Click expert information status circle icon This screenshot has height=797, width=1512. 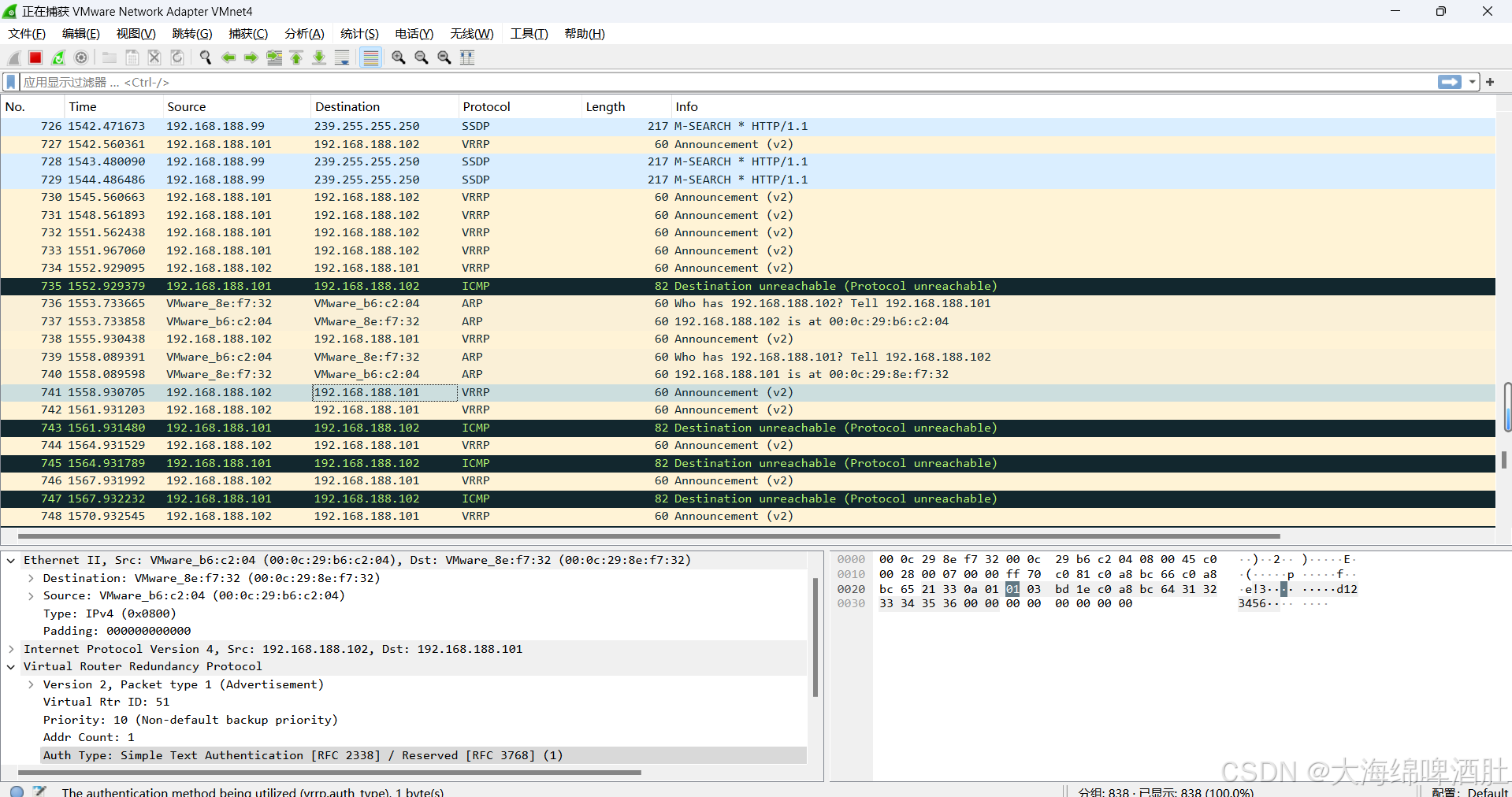(x=17, y=791)
